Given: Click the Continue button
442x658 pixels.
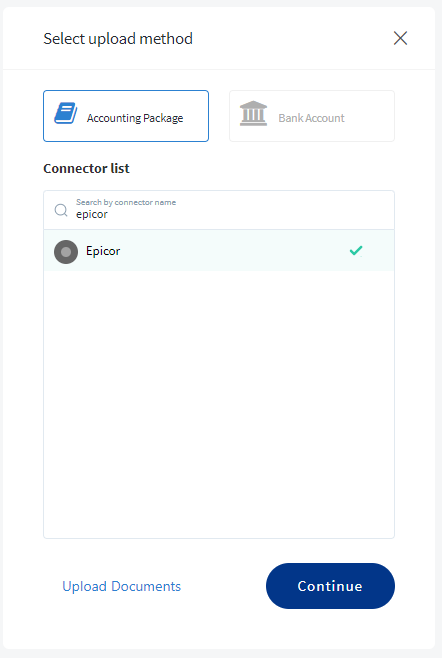Looking at the screenshot, I should pos(330,586).
